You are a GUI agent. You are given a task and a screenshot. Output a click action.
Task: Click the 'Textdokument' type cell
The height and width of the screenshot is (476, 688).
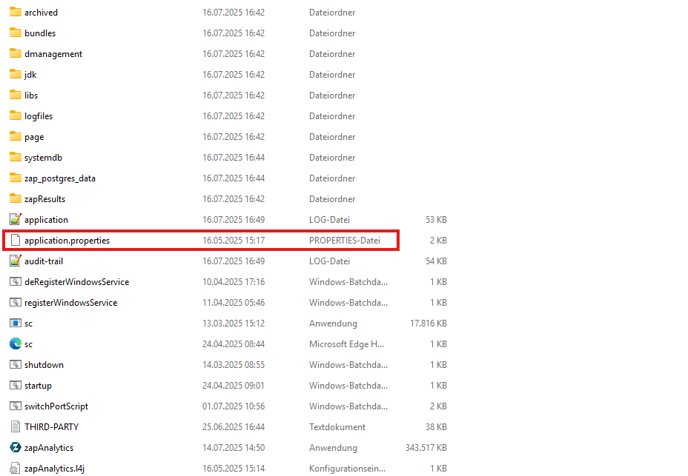(x=337, y=427)
